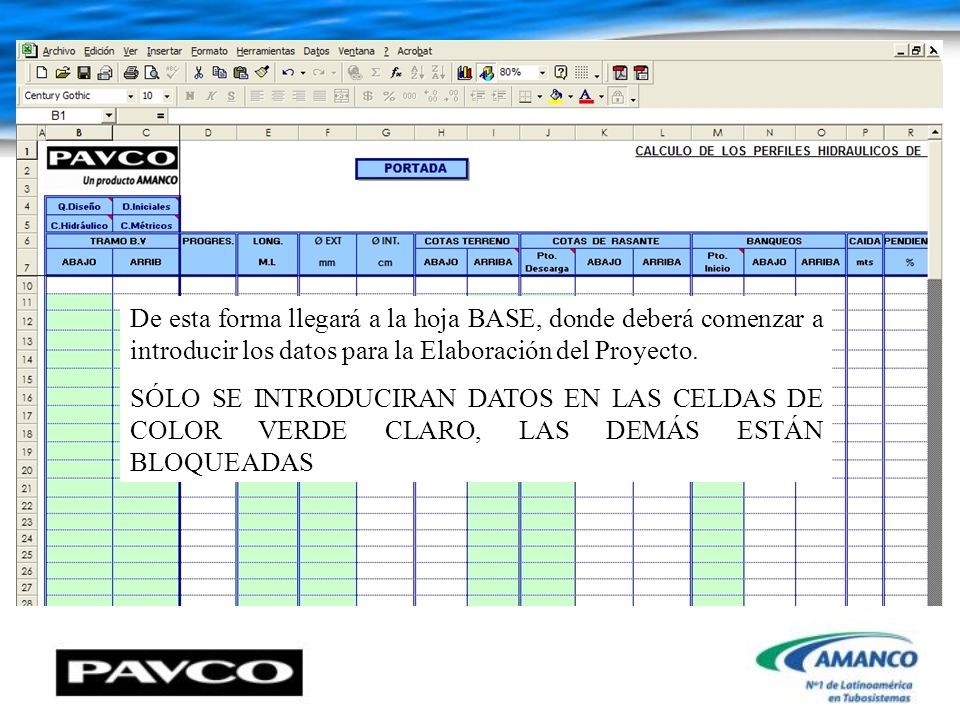
Task: Open Help with the question mark icon
Action: (561, 73)
